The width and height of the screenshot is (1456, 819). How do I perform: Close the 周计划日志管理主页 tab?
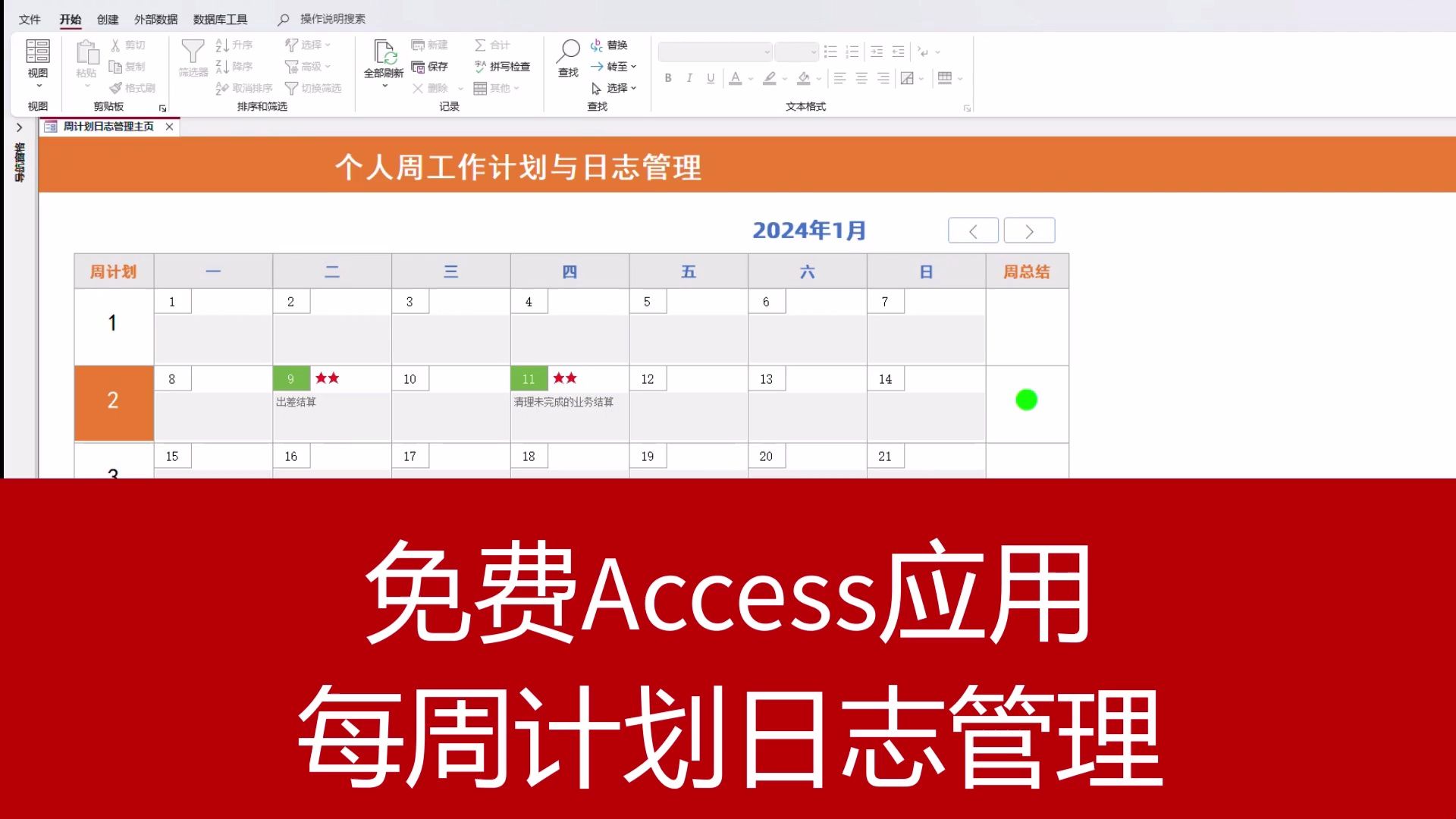170,127
